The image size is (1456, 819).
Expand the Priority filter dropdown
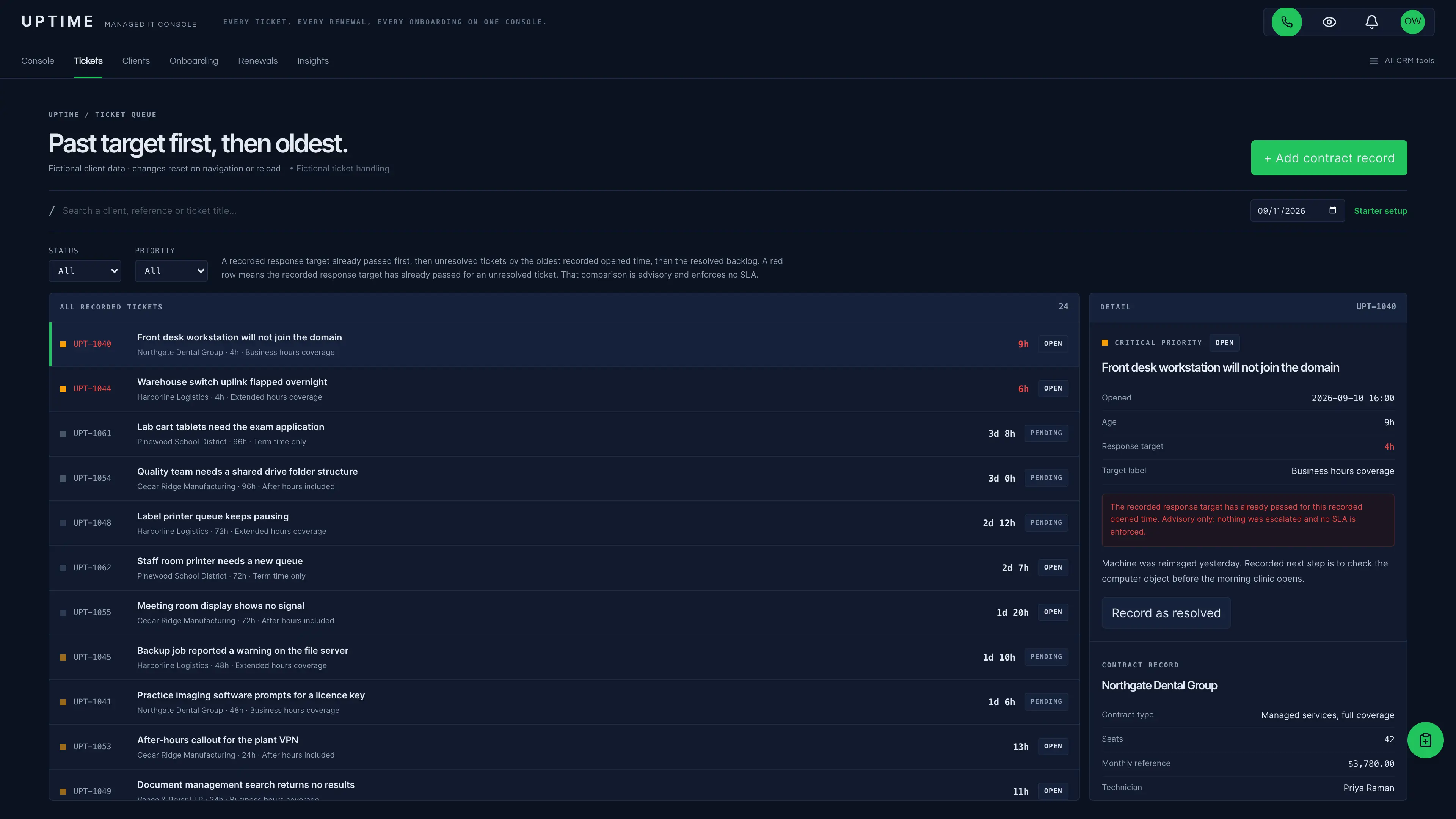[171, 271]
